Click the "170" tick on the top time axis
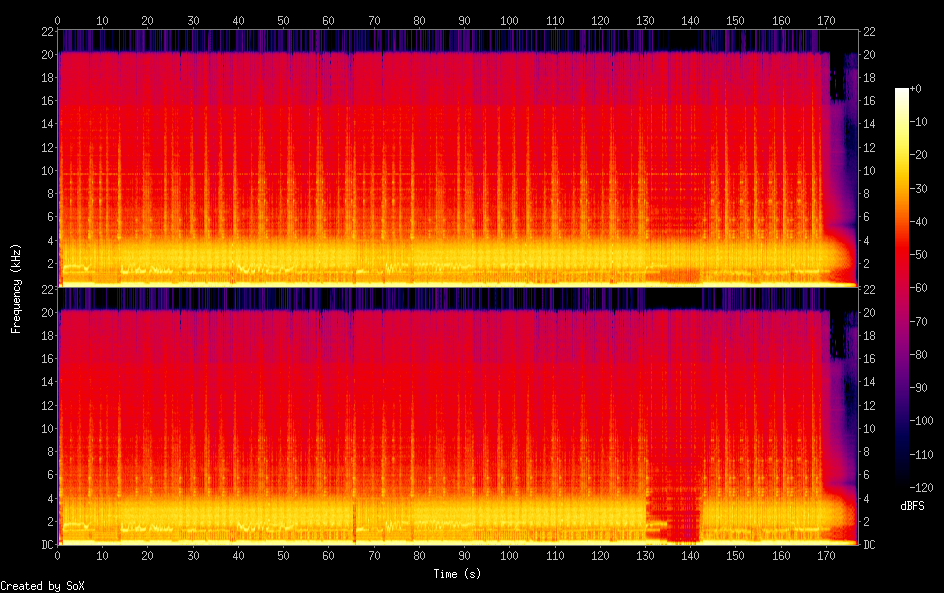Image resolution: width=944 pixels, height=593 pixels. click(x=826, y=19)
